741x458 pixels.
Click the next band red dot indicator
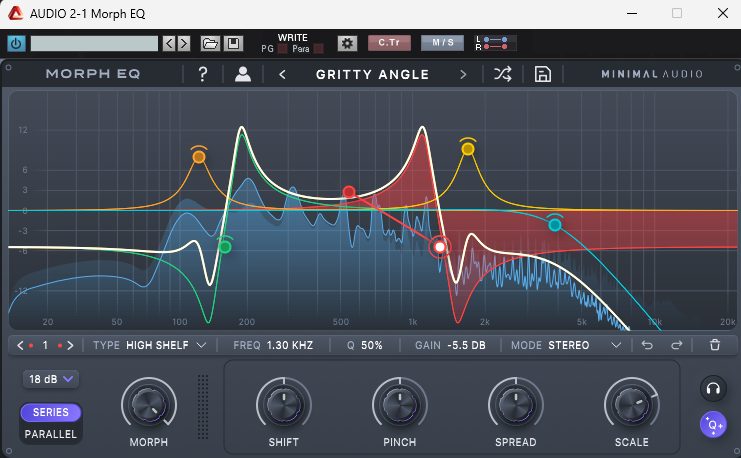(60, 346)
